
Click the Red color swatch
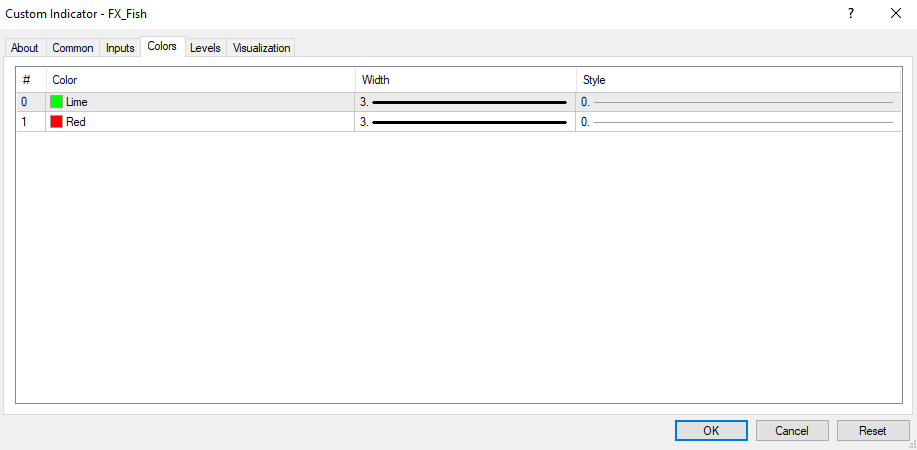[x=57, y=122]
